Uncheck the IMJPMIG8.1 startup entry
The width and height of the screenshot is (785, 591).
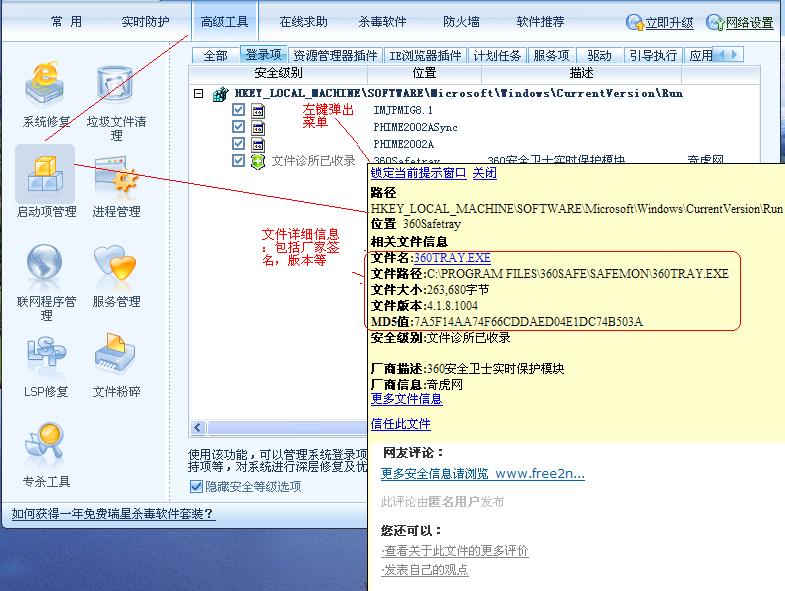point(238,110)
